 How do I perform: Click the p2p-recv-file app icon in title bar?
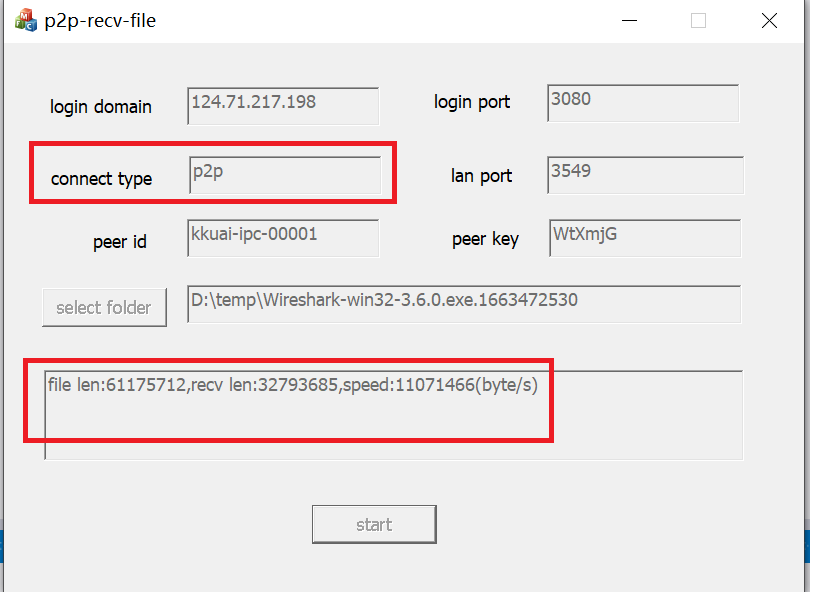[25, 21]
